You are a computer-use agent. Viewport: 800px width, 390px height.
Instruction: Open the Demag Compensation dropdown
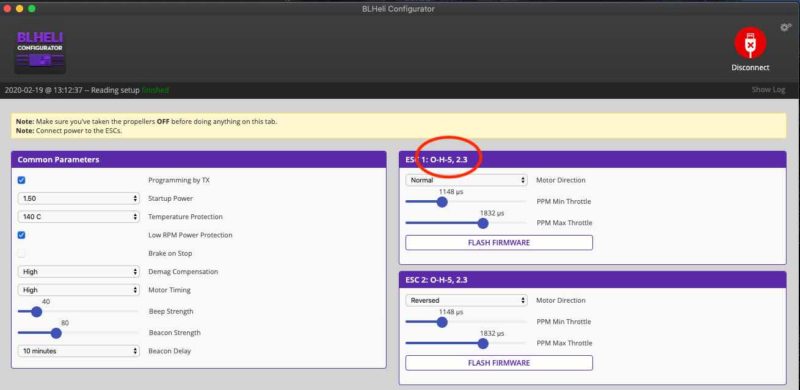(79, 272)
